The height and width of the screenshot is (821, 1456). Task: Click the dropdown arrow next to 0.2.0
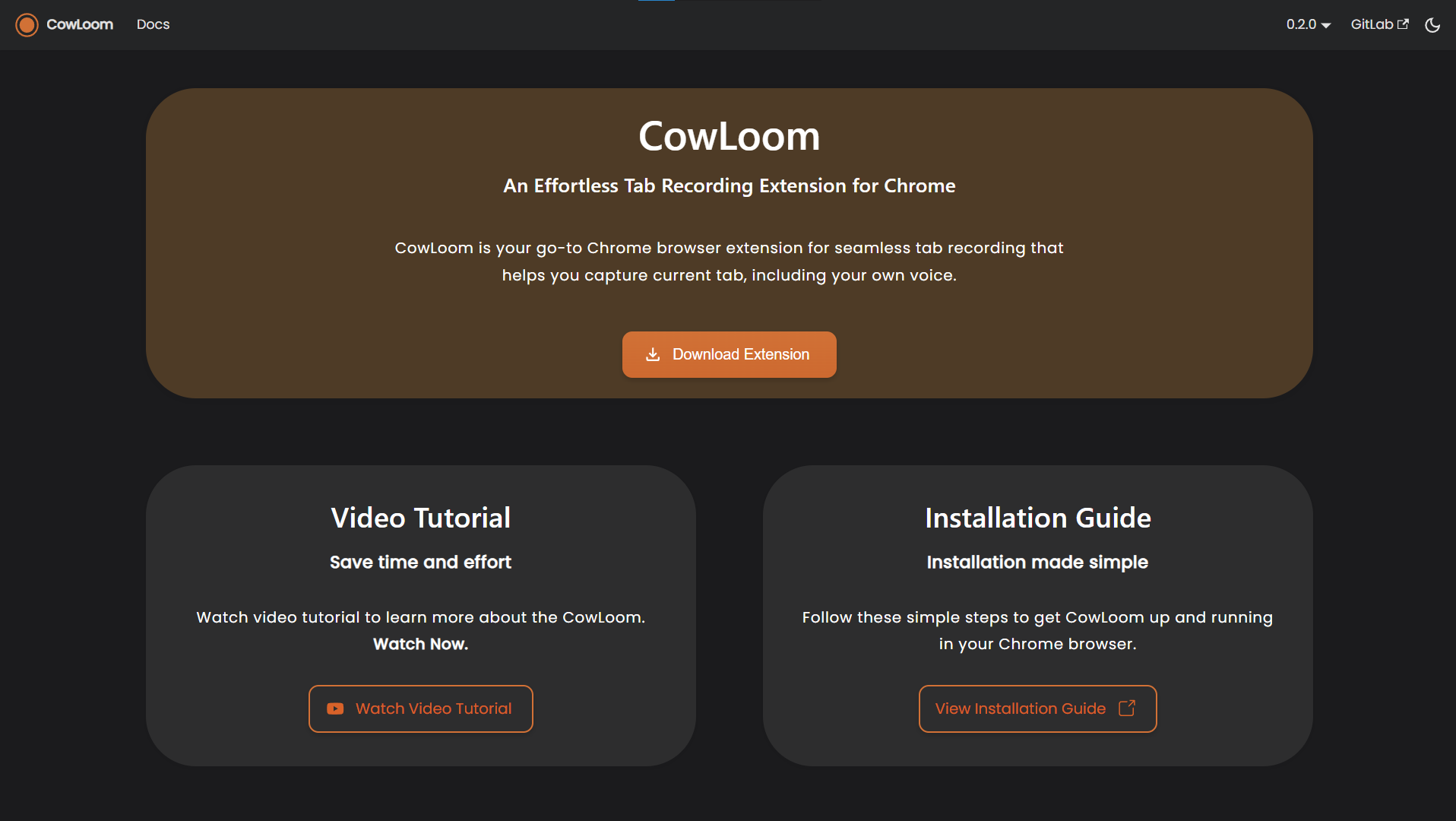click(x=1326, y=25)
